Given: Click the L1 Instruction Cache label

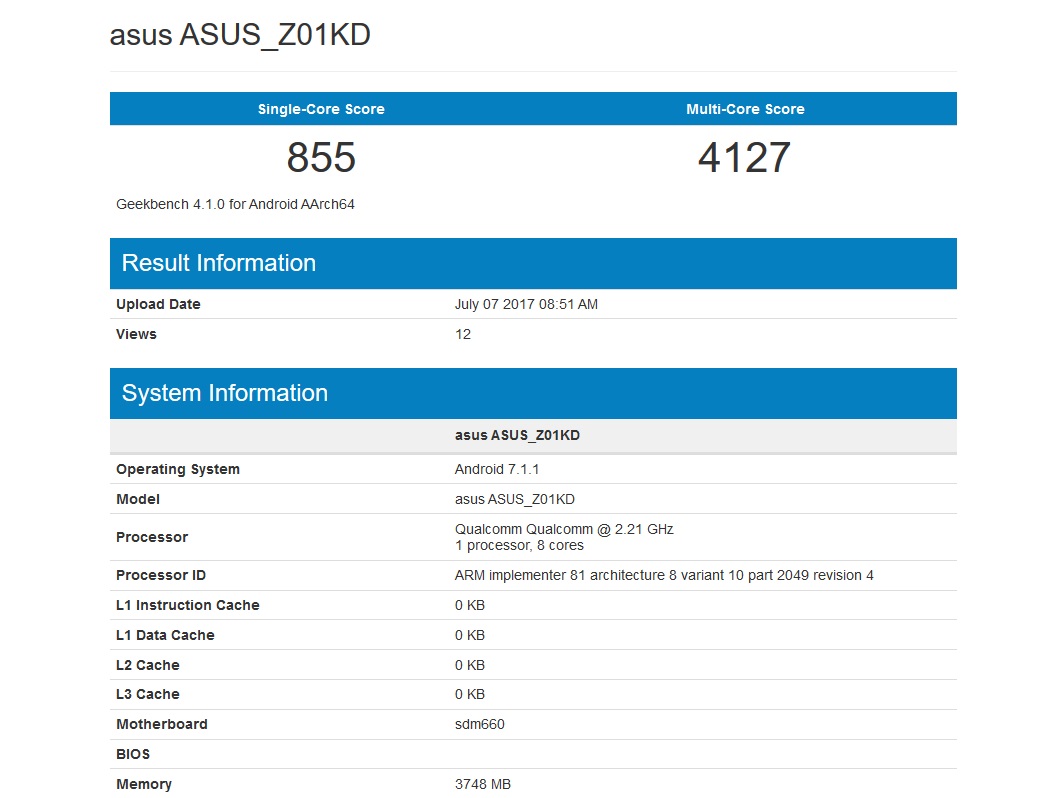Looking at the screenshot, I should 188,605.
